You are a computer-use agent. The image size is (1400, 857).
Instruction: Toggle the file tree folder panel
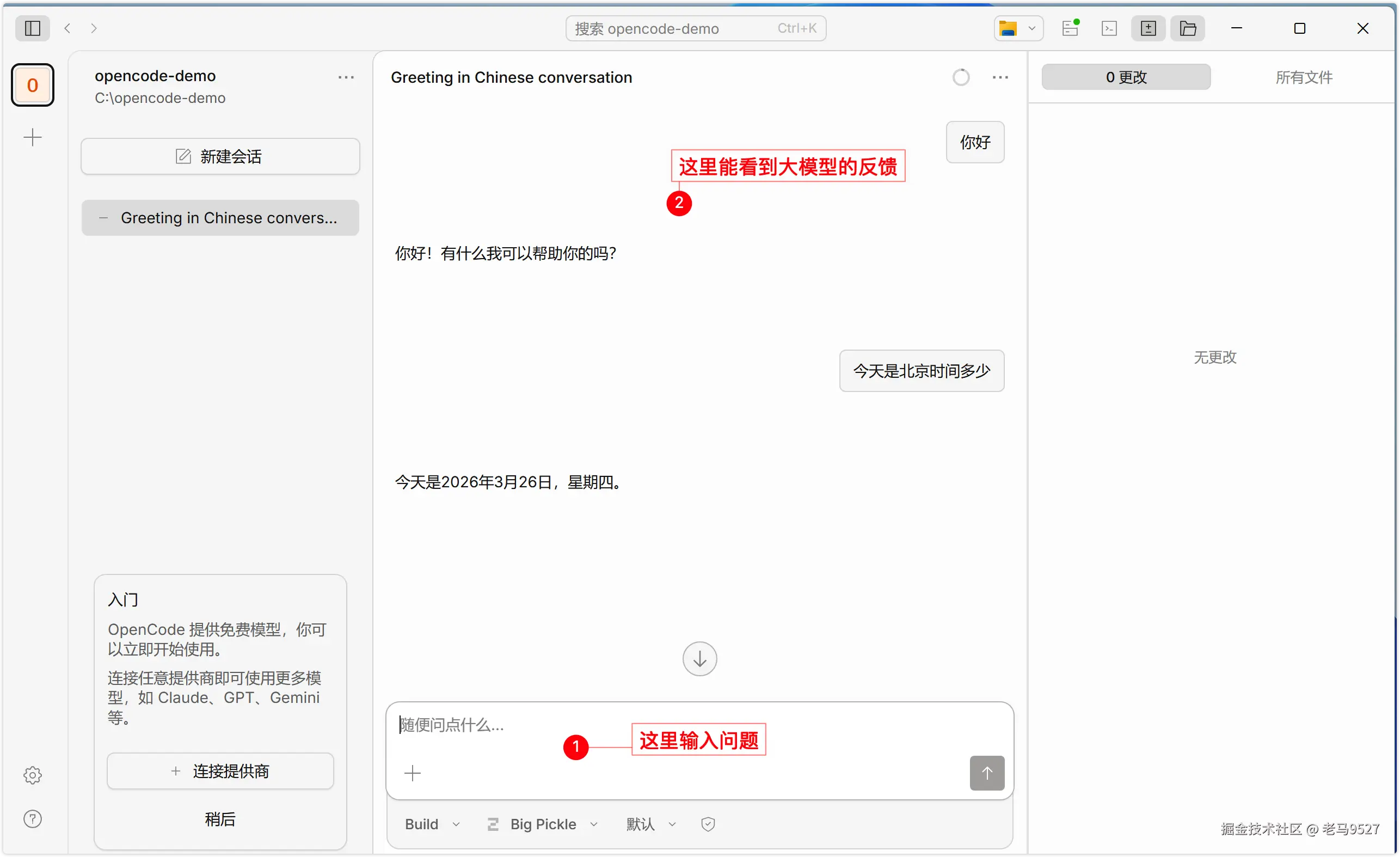click(1188, 28)
